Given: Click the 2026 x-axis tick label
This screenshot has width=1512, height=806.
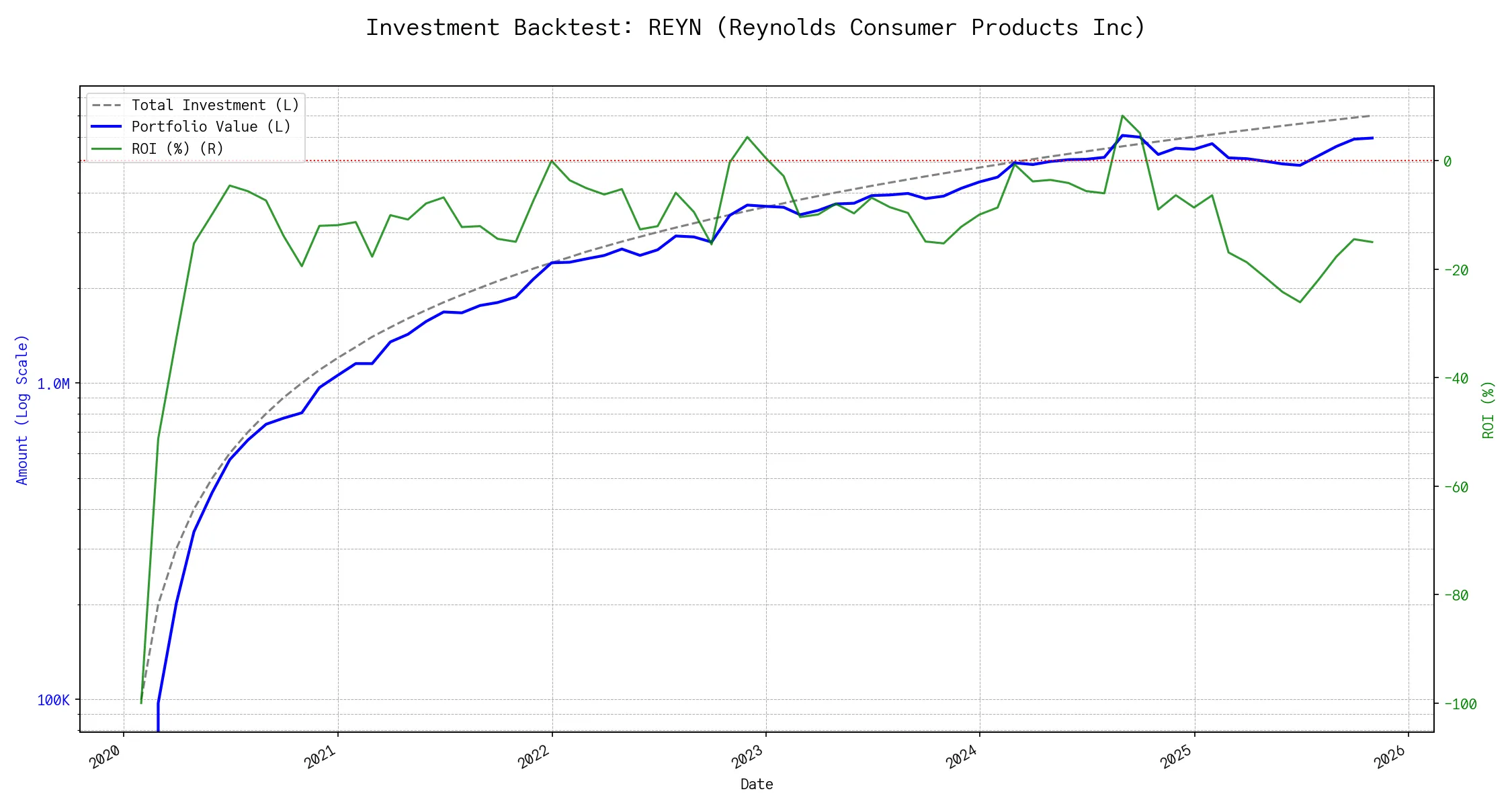Looking at the screenshot, I should point(1390,757).
